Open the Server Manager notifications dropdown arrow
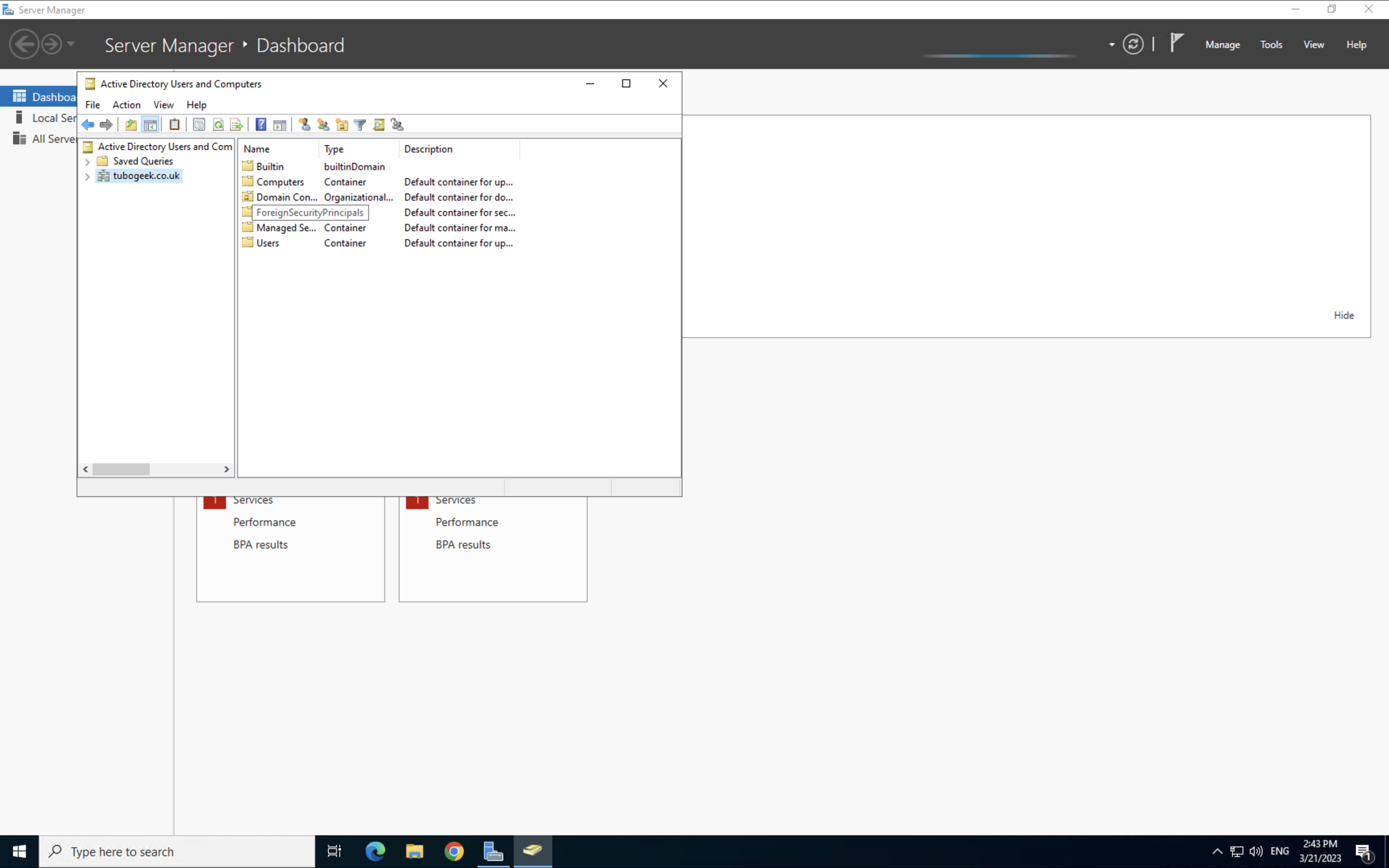The image size is (1389, 868). [1112, 45]
